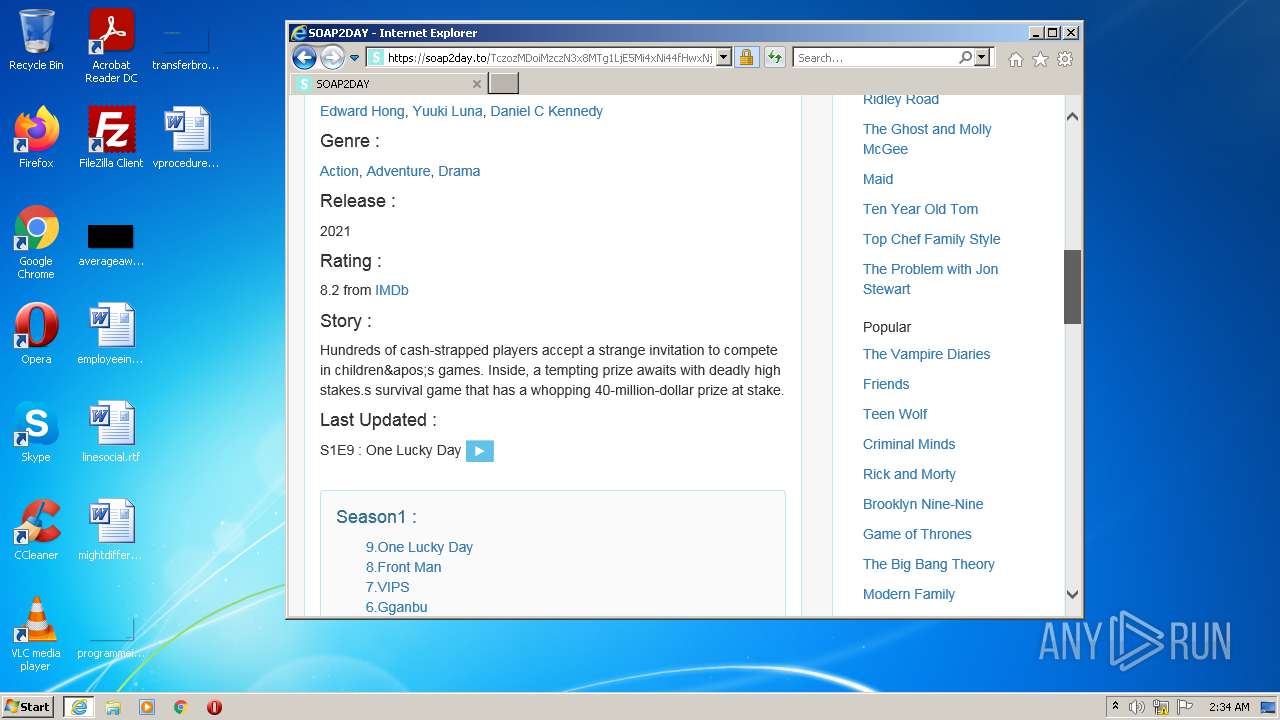Click the Drama genre link
This screenshot has height=720, width=1280.
click(x=459, y=171)
